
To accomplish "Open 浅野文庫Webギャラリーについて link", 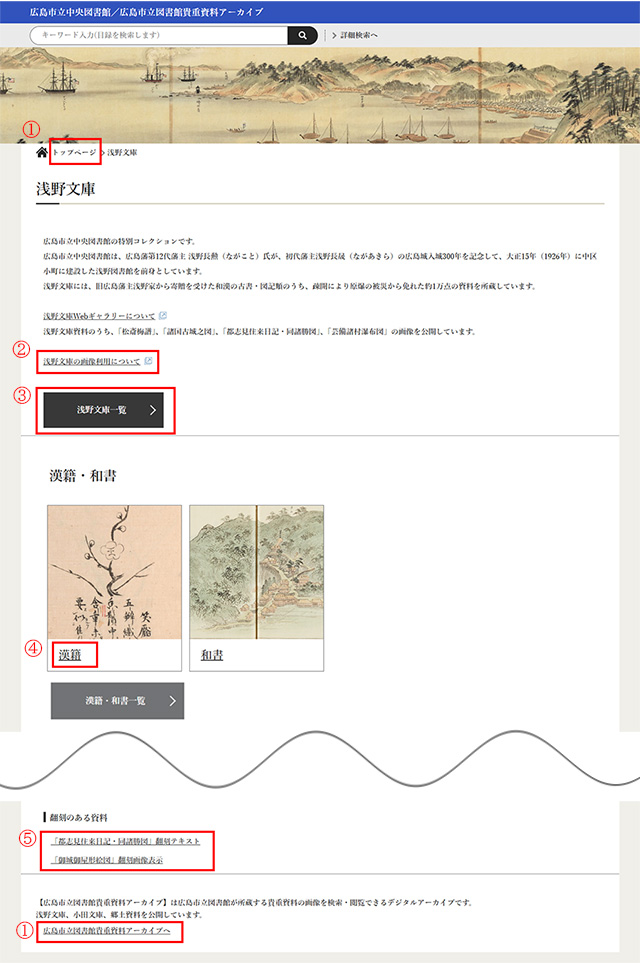I will pos(99,316).
